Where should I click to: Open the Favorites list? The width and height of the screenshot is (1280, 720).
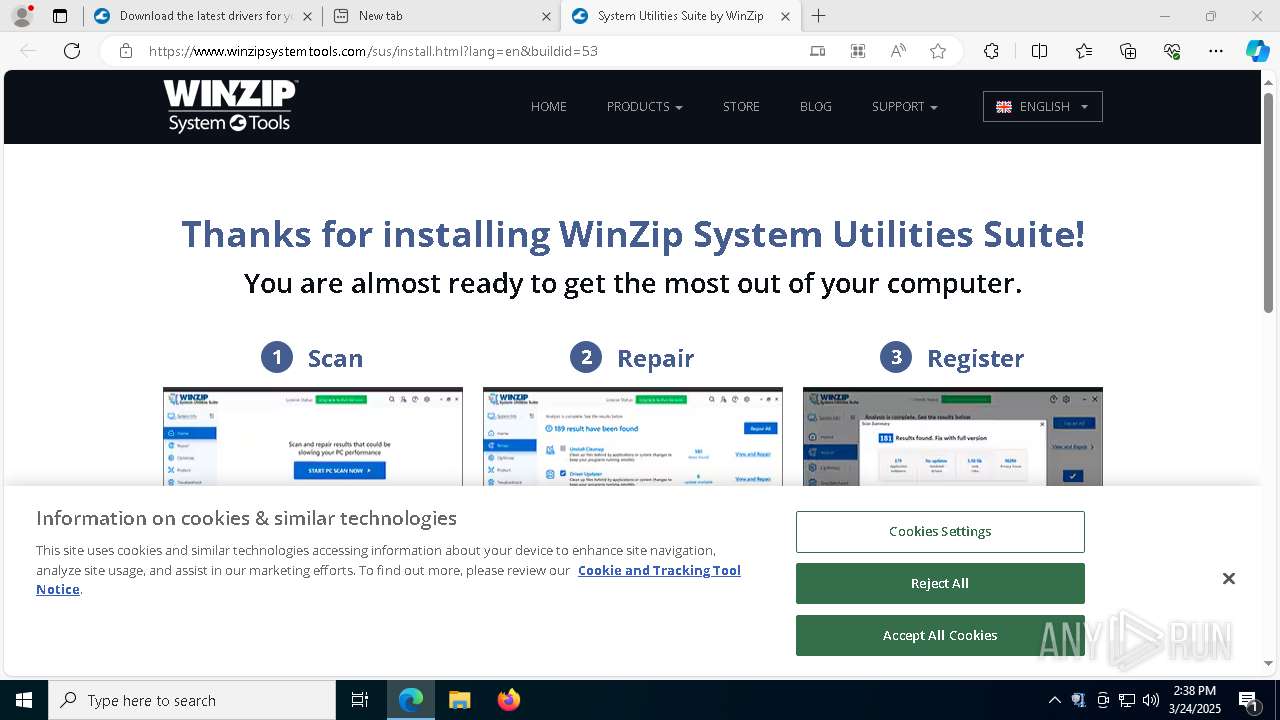tap(1084, 51)
